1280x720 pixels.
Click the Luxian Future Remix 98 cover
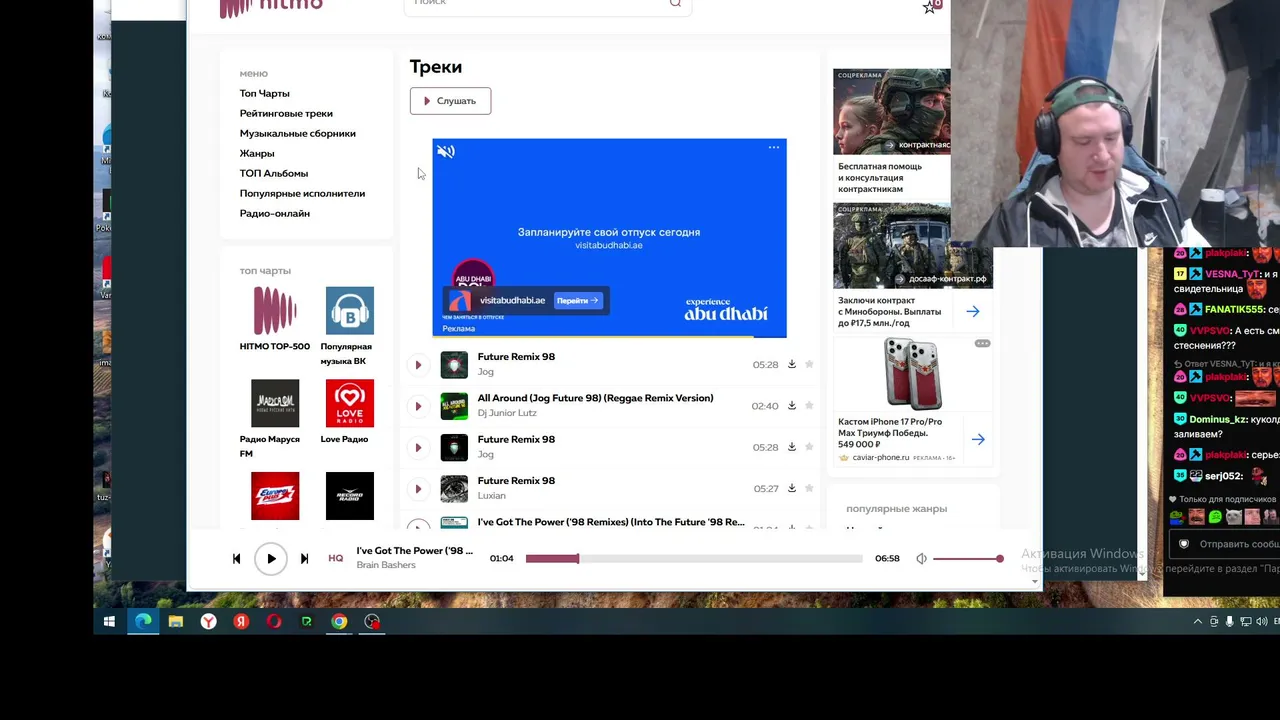click(454, 489)
